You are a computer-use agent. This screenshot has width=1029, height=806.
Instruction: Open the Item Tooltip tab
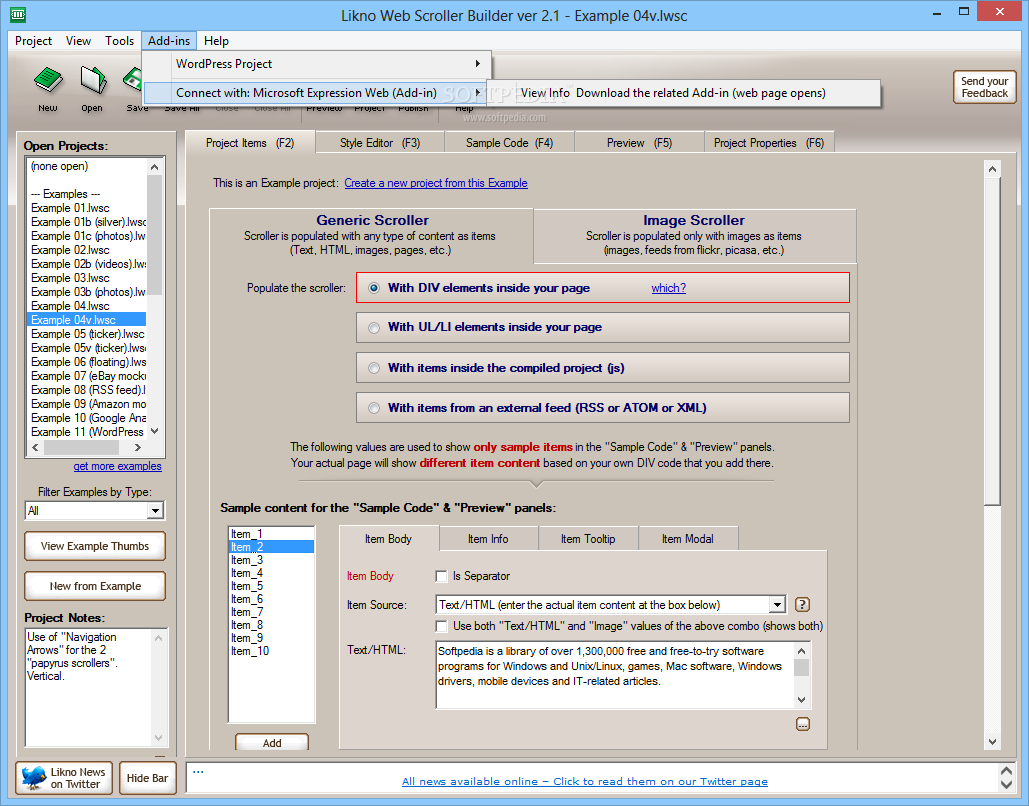tap(588, 539)
